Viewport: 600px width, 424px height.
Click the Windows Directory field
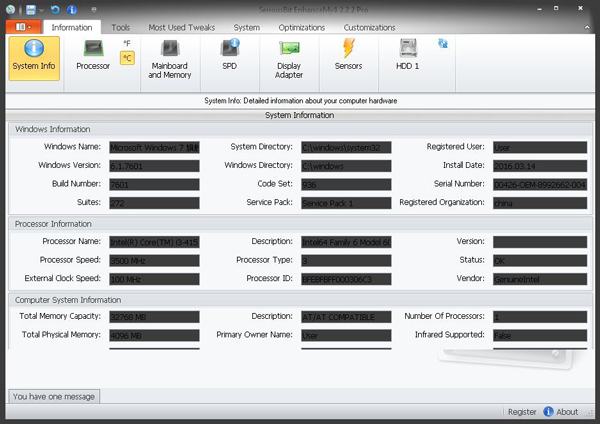(346, 166)
